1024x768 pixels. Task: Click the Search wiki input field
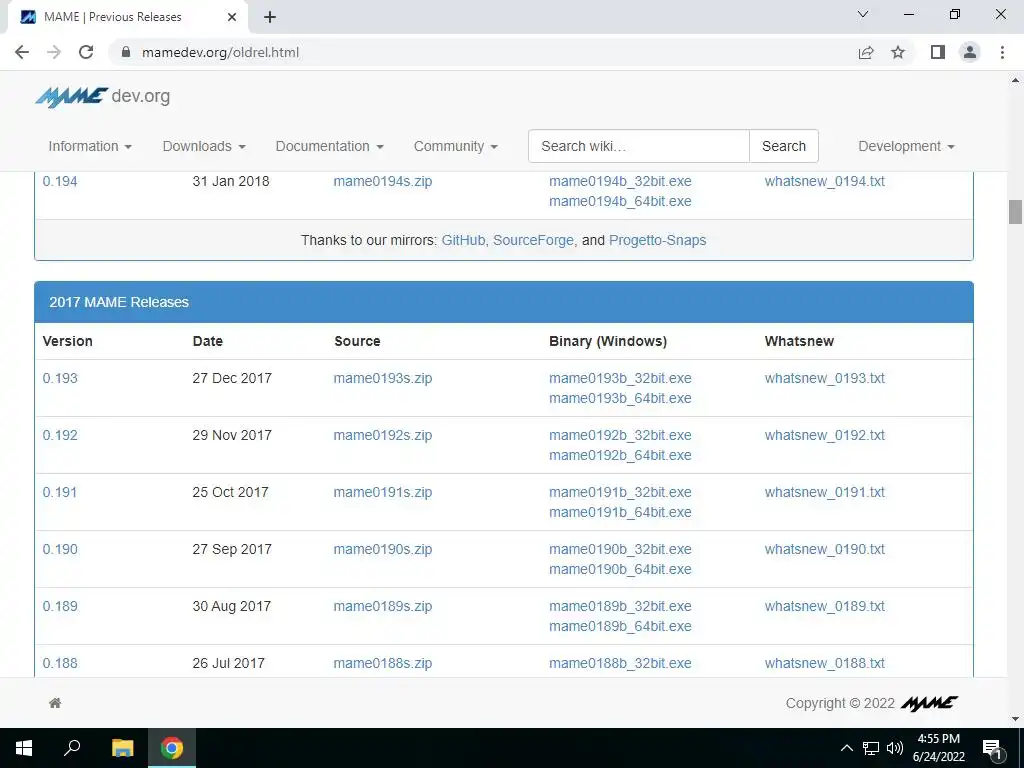[x=639, y=146]
